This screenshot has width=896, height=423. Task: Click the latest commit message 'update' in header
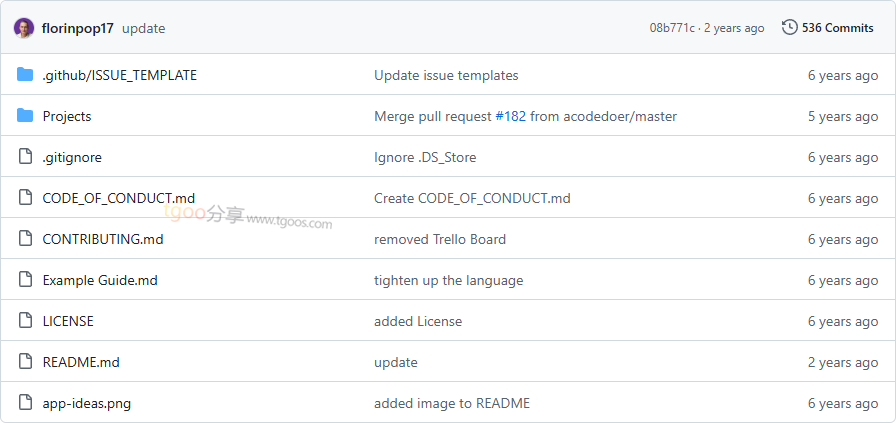(x=143, y=28)
